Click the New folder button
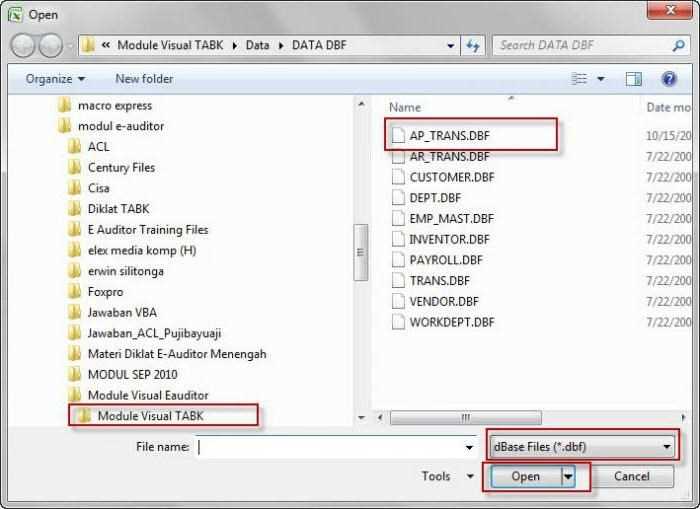This screenshot has width=700, height=509. point(144,79)
